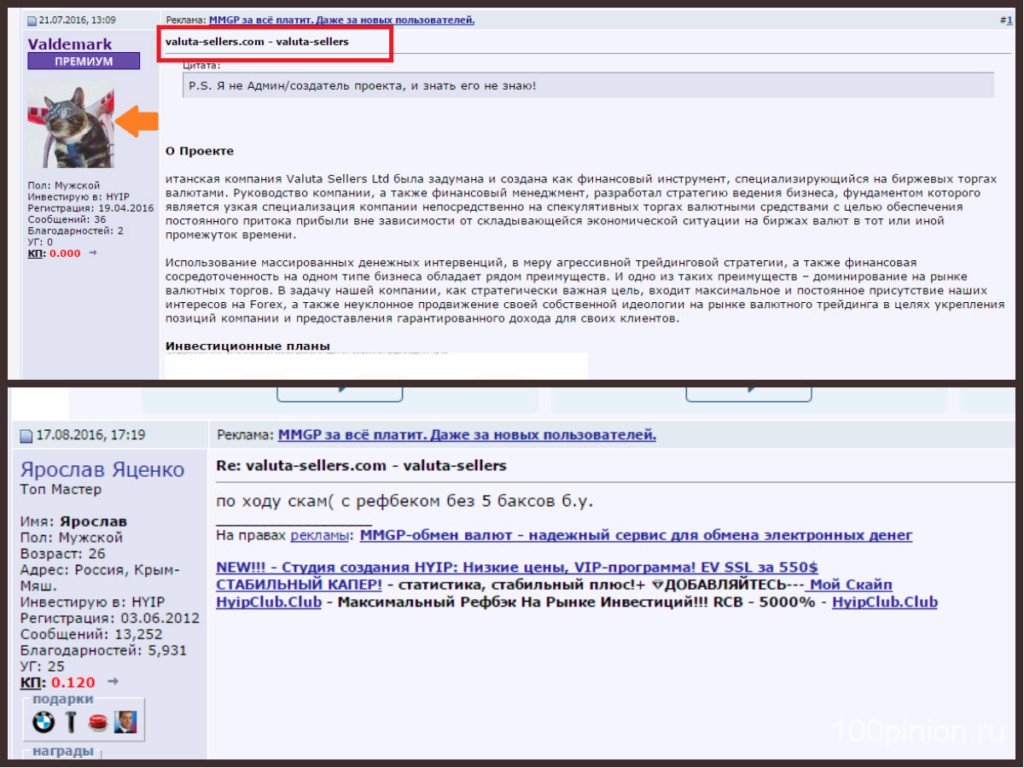This screenshot has width=1024, height=768.
Task: Click post icon next to 21.07.2016 date
Action: pos(32,20)
